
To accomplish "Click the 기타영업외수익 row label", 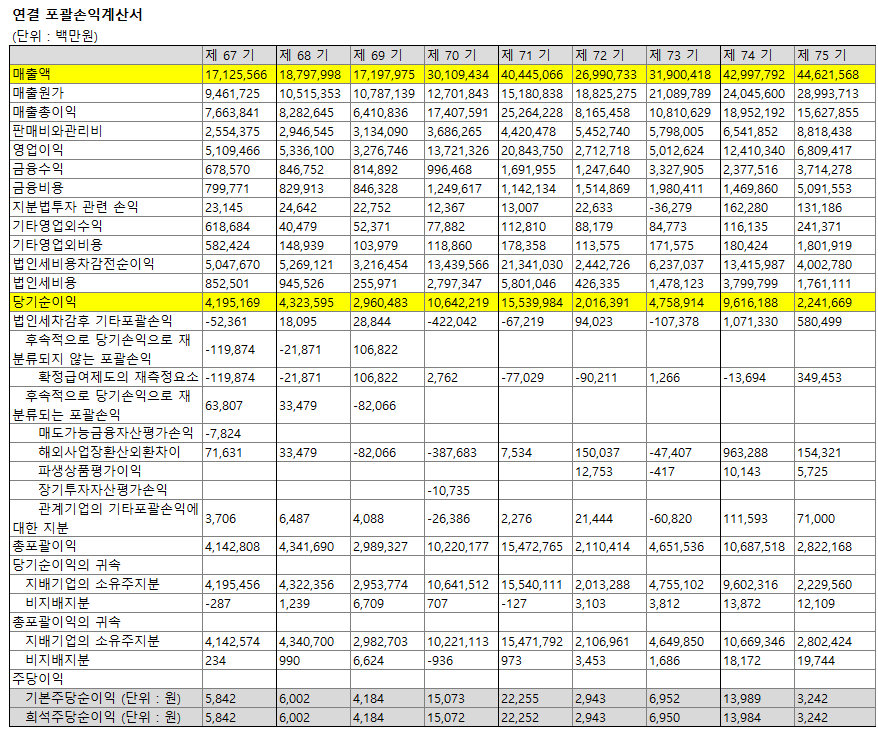I will click(x=57, y=226).
